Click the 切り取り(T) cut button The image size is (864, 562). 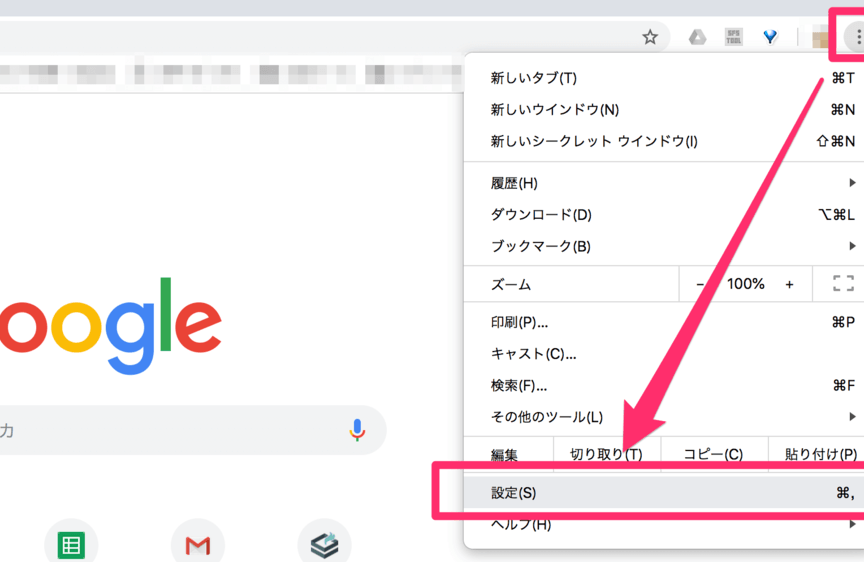(605, 454)
